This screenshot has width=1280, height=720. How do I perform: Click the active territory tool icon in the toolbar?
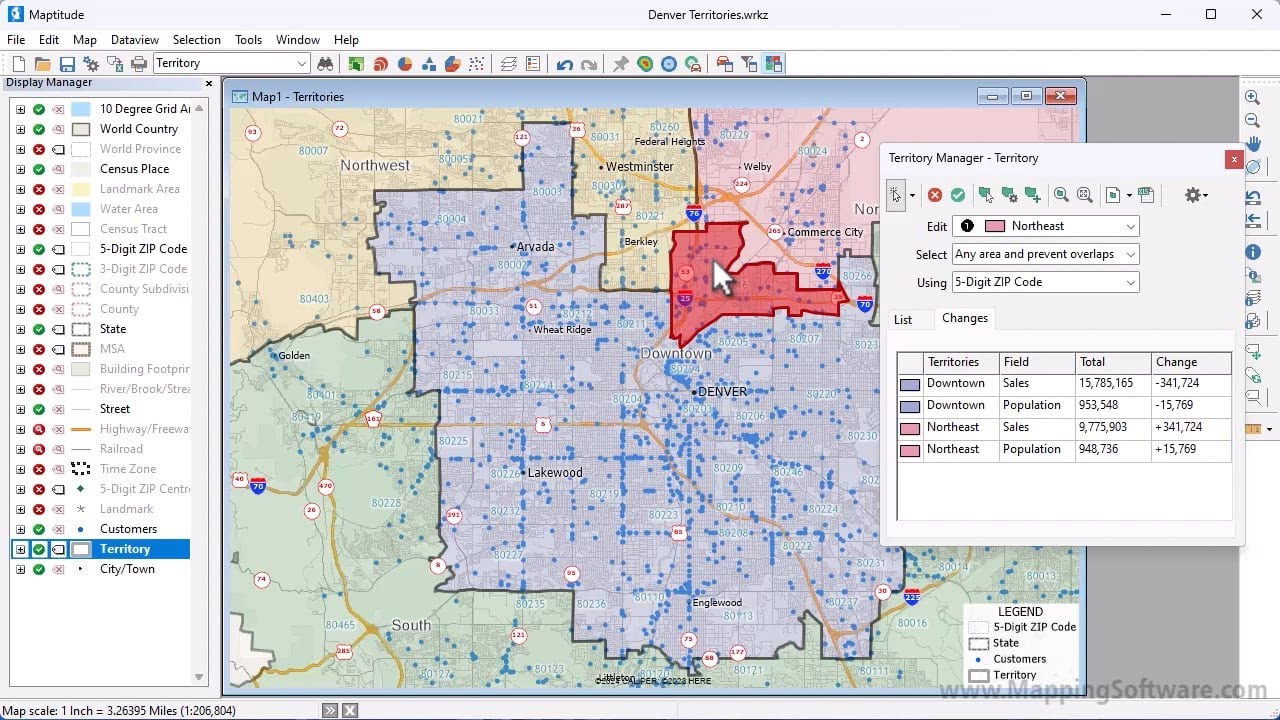click(x=773, y=64)
